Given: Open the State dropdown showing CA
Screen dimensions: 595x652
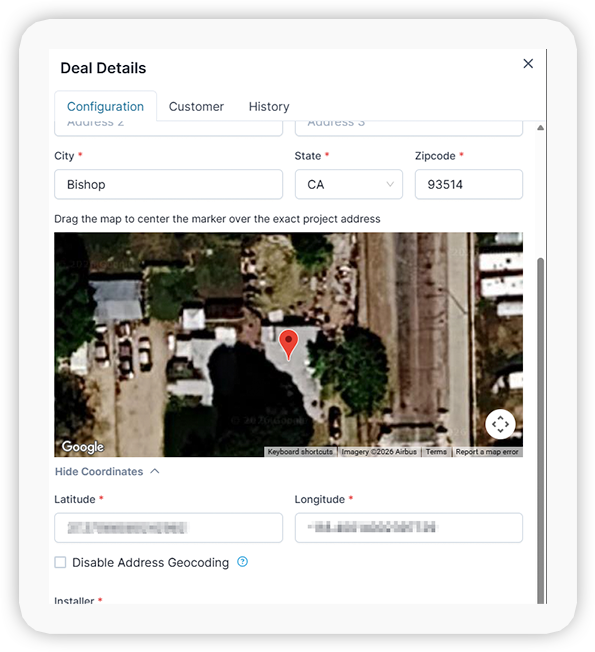Looking at the screenshot, I should coord(349,184).
